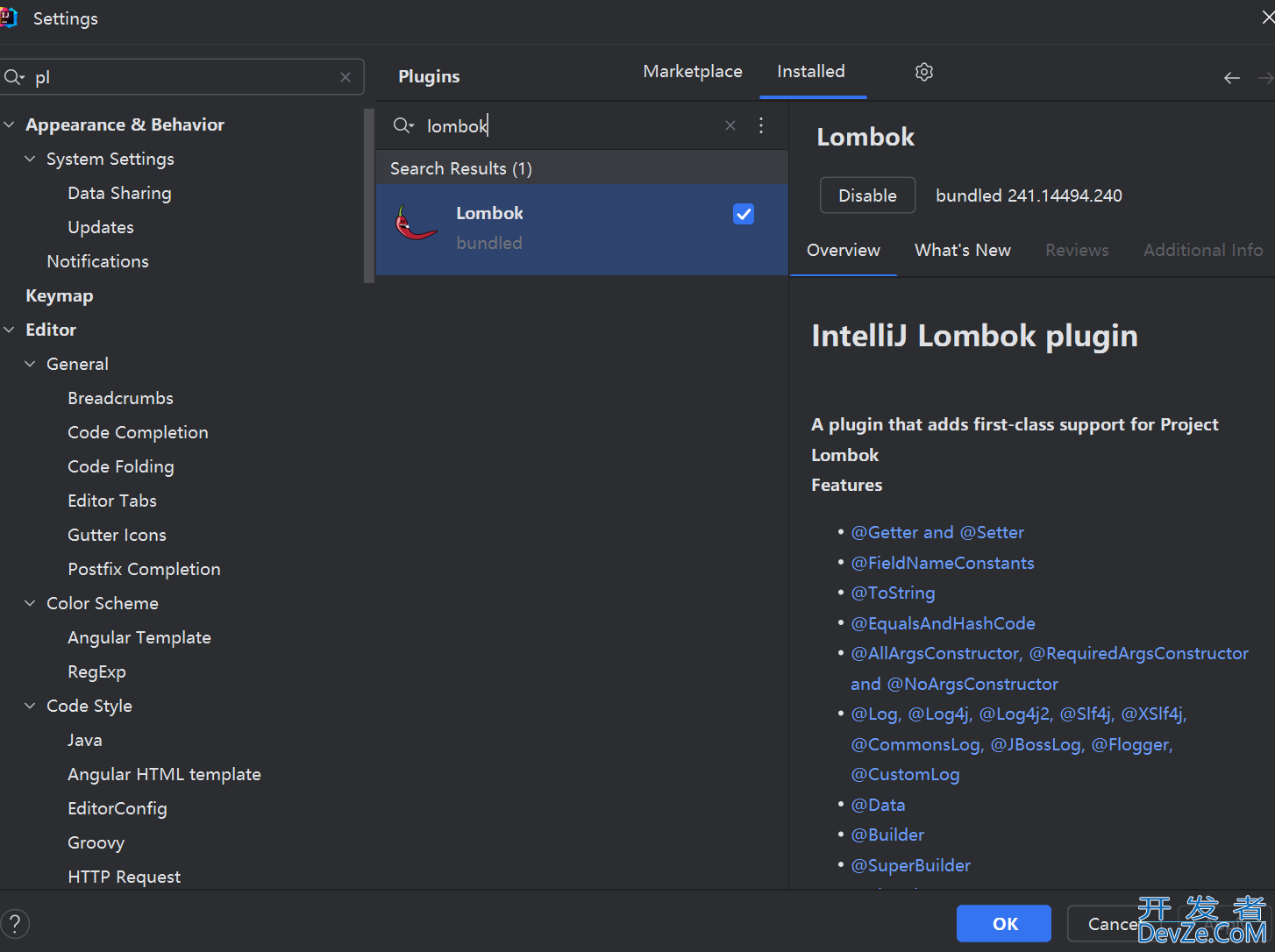Select the Lombok row in search results
This screenshot has height=952, width=1275.
(581, 229)
